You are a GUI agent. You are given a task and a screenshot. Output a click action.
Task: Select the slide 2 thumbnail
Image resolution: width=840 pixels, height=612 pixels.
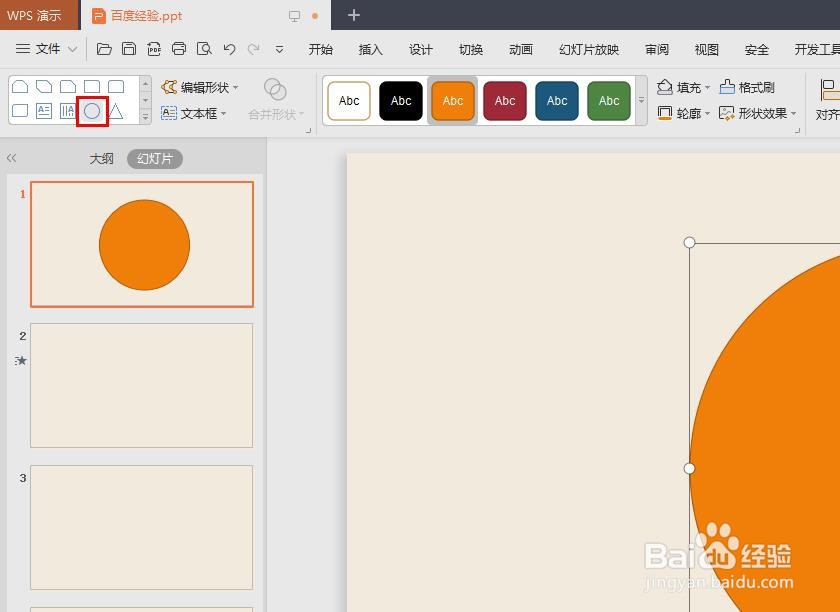[141, 385]
